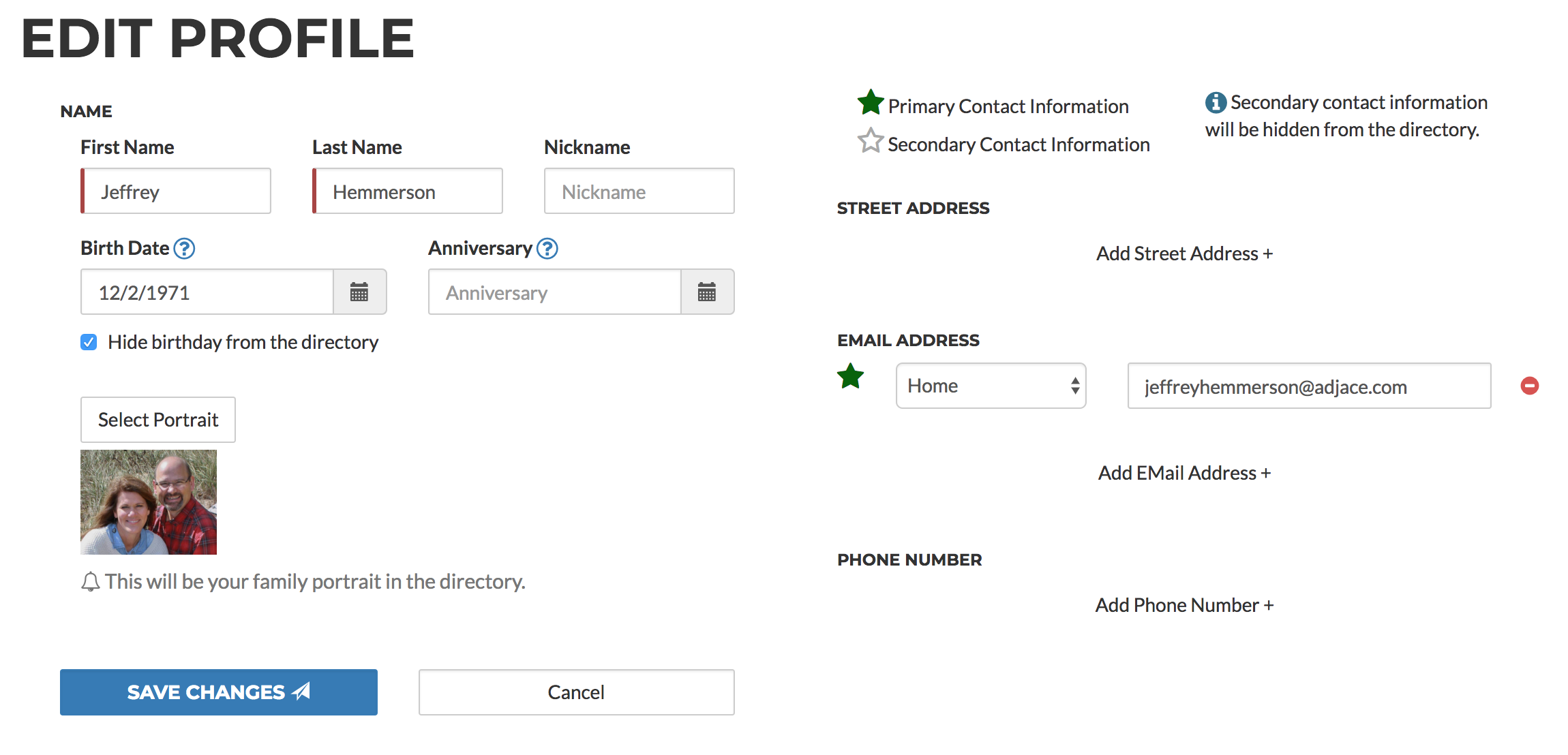Uncheck Hide birthday from the directory
Image resolution: width=1568 pixels, height=755 pixels.
point(88,342)
